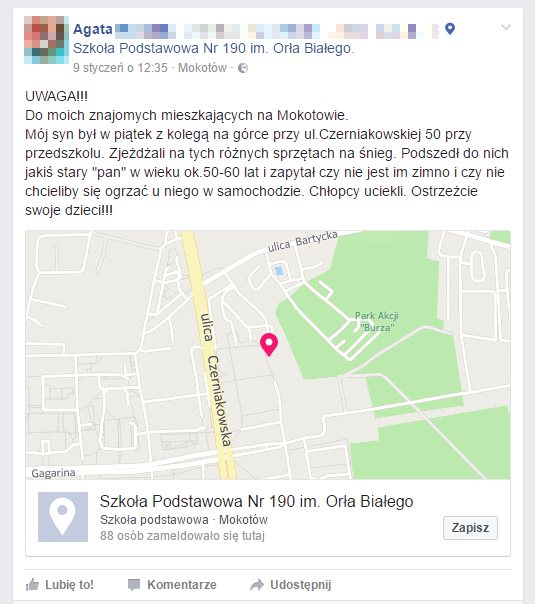535x604 pixels.
Task: Click the pink map marker pin
Action: pos(269,344)
